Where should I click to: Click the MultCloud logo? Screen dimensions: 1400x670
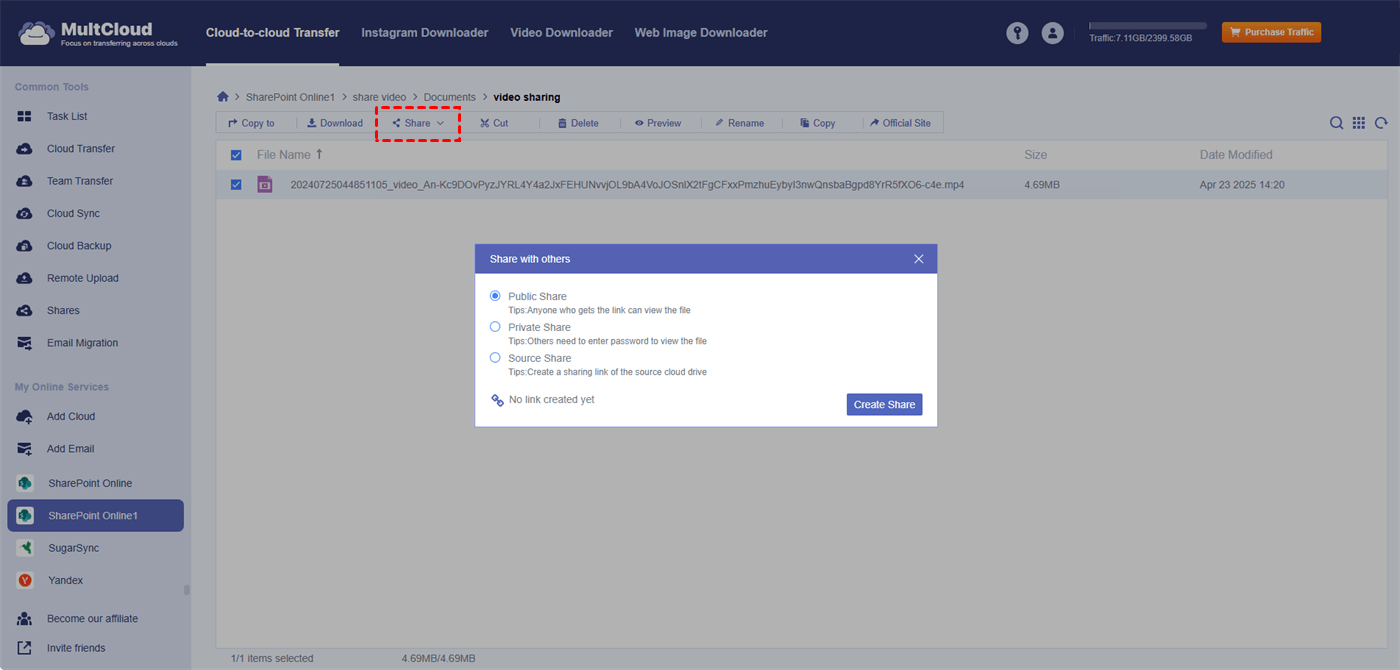pos(98,33)
